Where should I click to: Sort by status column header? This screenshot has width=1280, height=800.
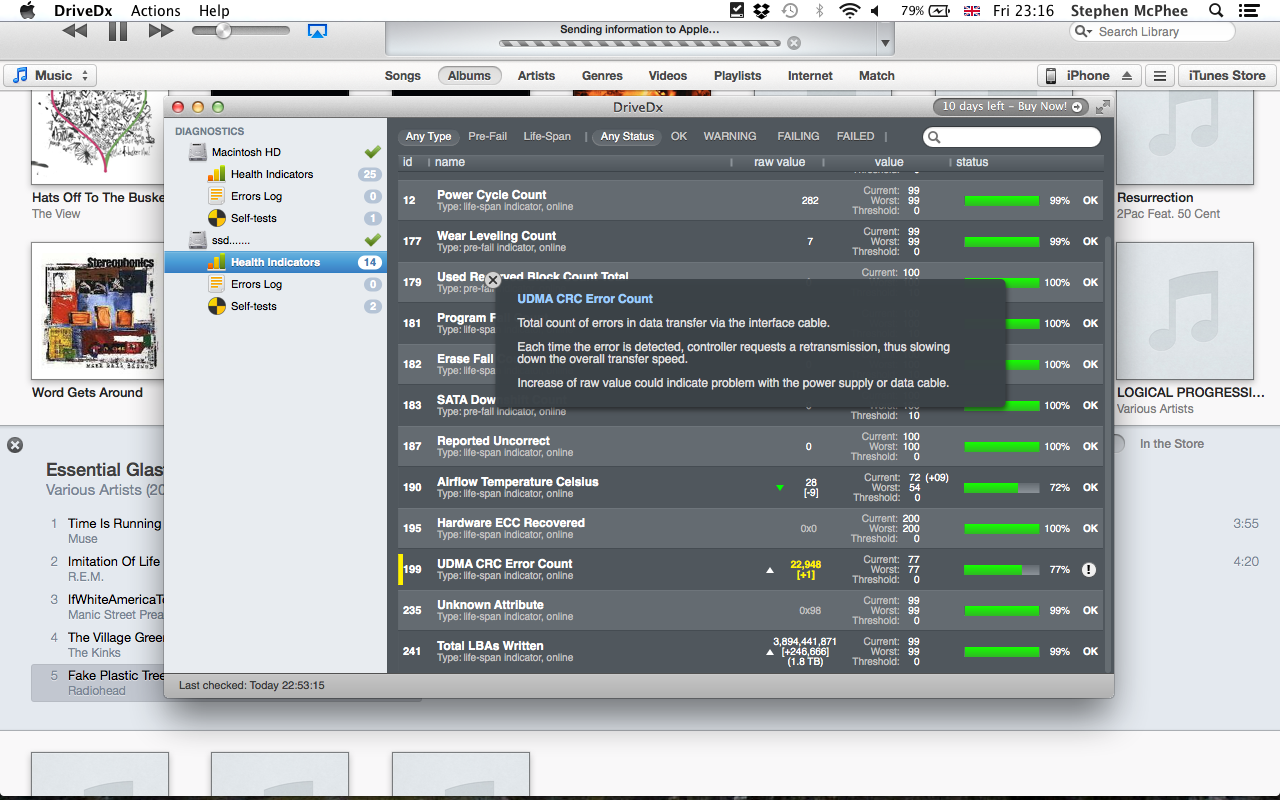[972, 162]
